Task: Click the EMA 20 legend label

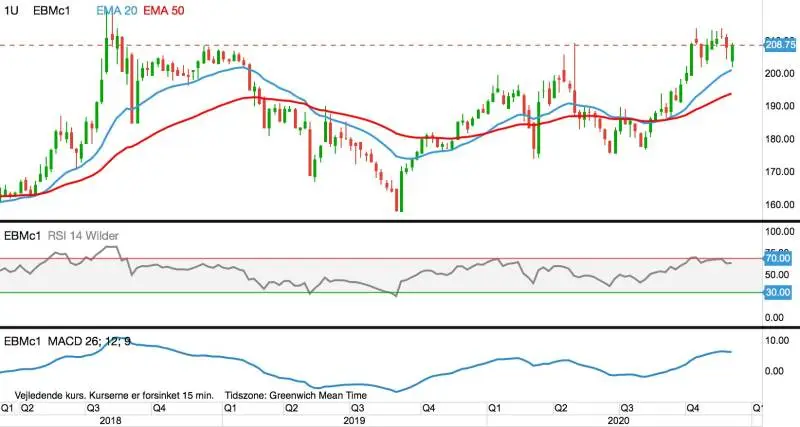Action: click(x=117, y=10)
